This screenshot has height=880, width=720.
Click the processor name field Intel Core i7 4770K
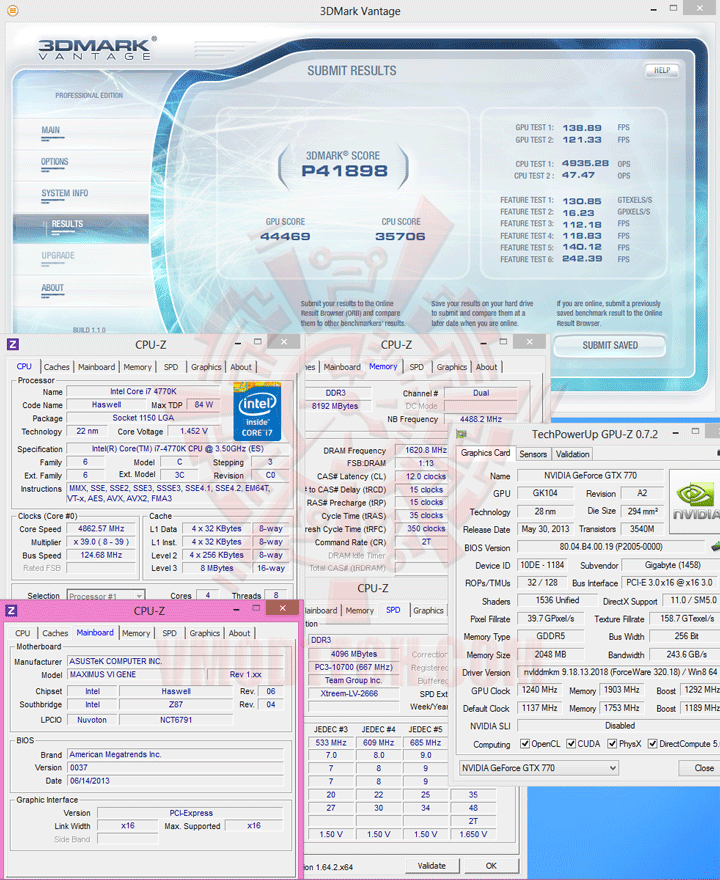point(143,391)
